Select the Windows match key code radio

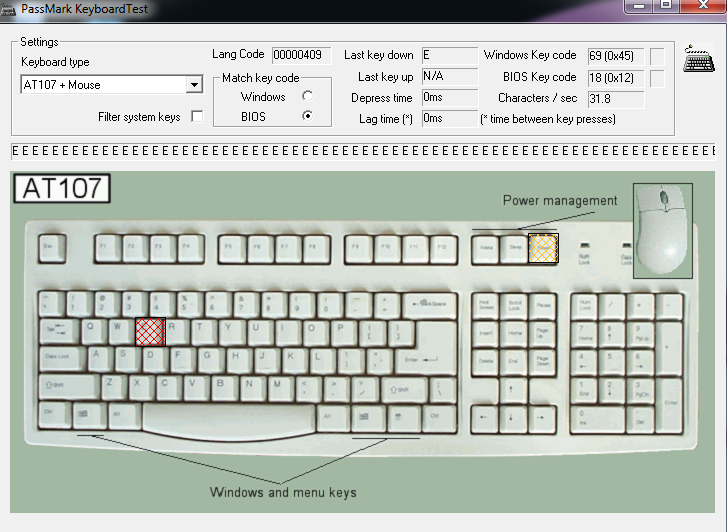click(307, 96)
